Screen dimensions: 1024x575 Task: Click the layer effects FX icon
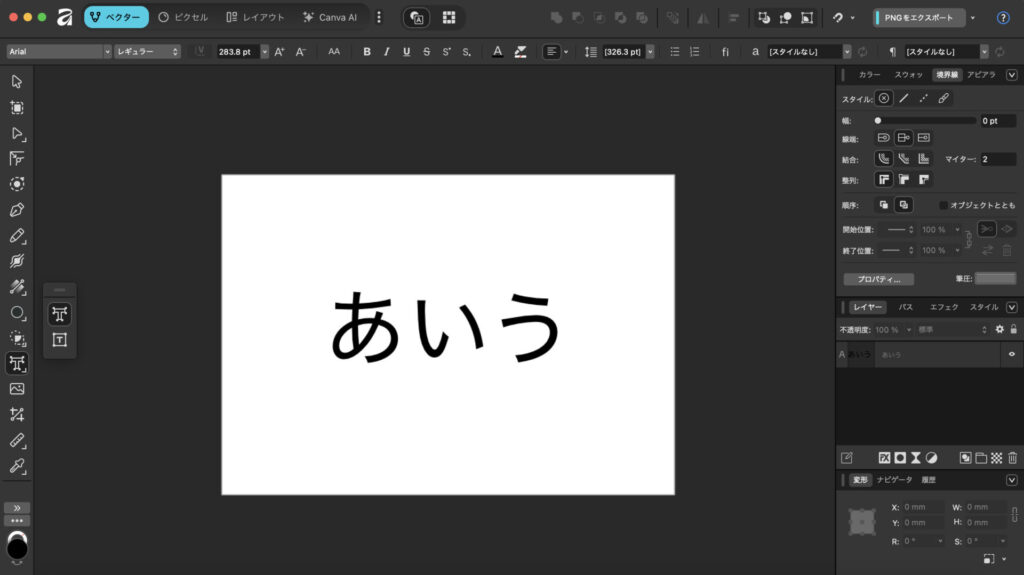[884, 457]
